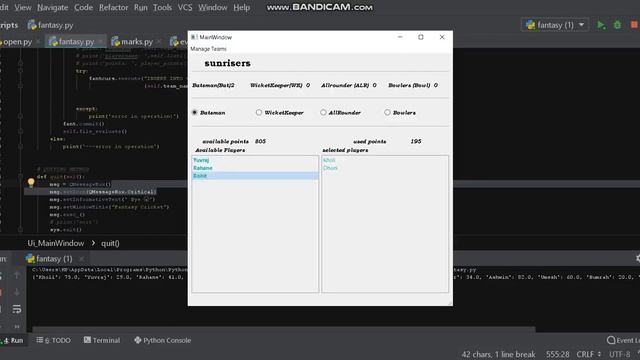
Task: Open the Window menu
Action: tap(213, 7)
